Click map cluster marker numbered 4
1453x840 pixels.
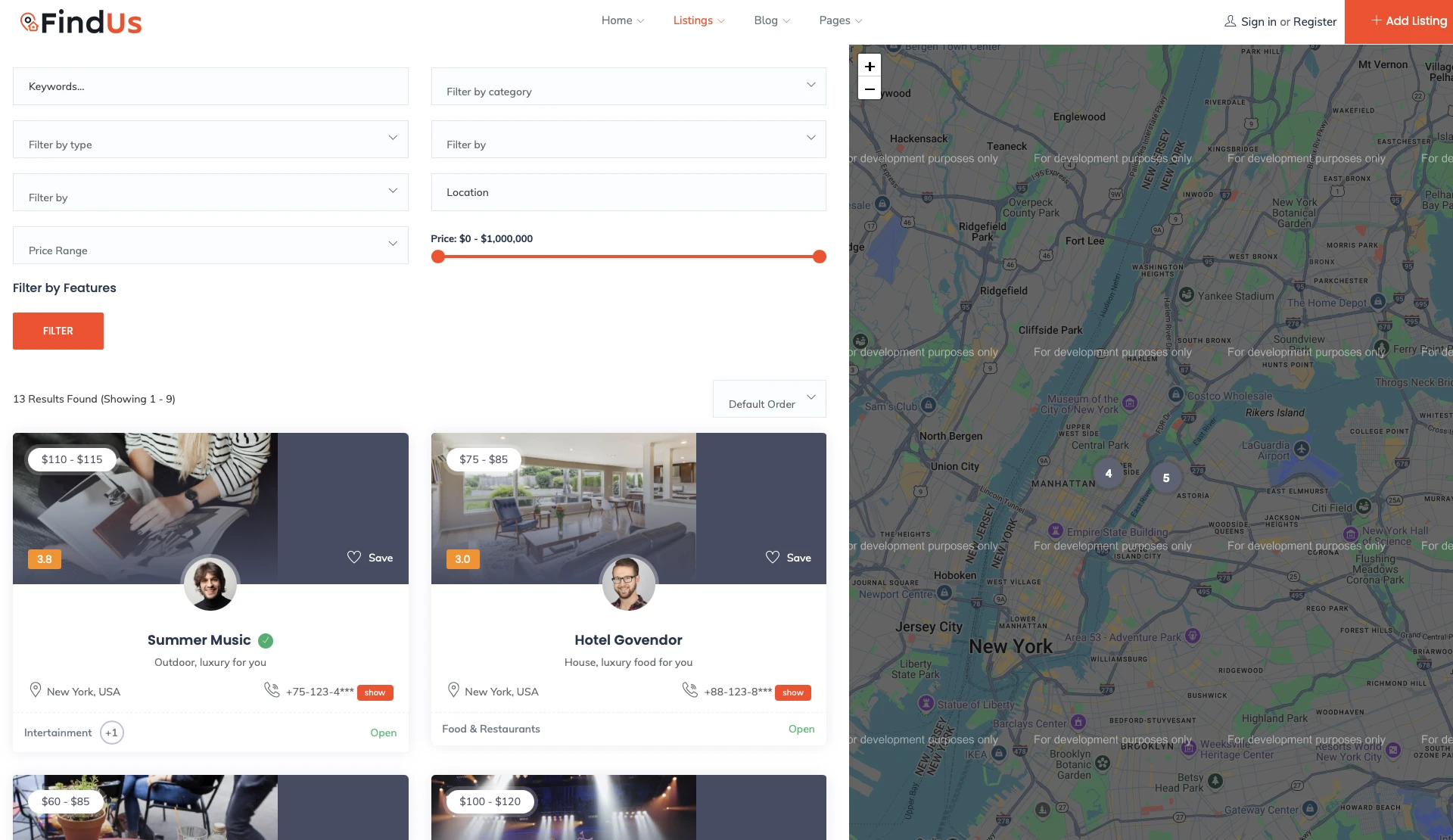point(1109,474)
